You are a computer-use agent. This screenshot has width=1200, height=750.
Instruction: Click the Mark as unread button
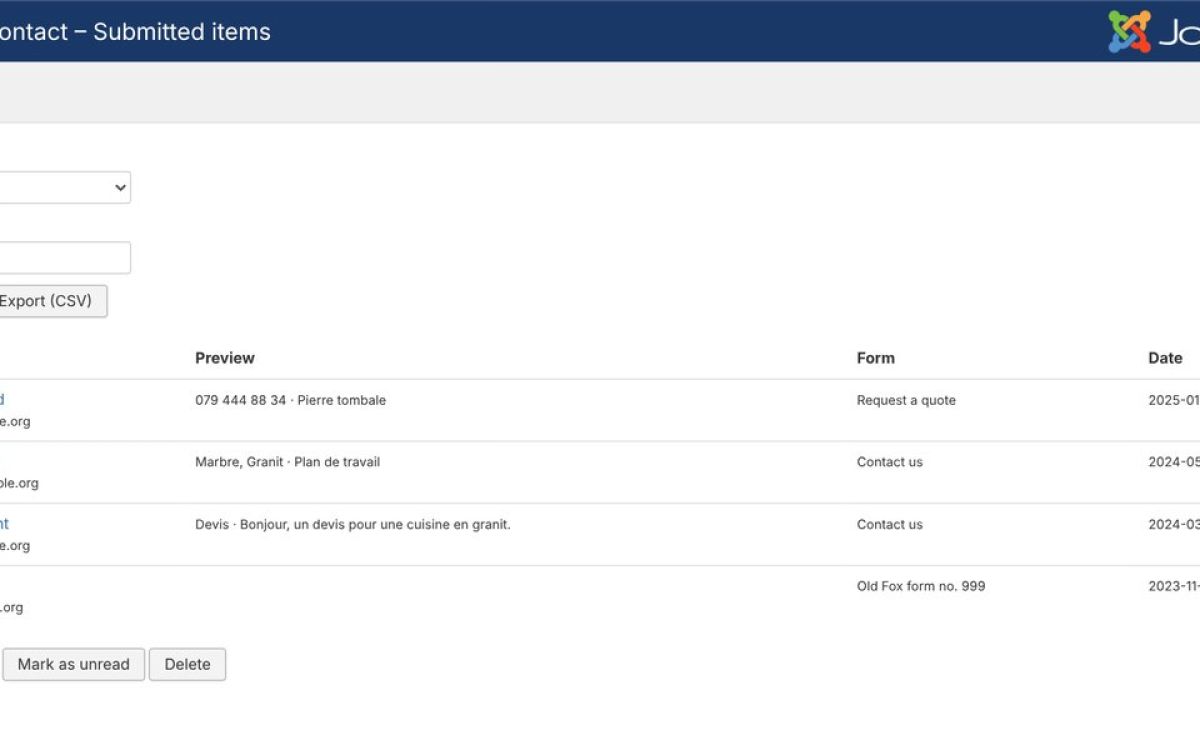click(x=74, y=664)
